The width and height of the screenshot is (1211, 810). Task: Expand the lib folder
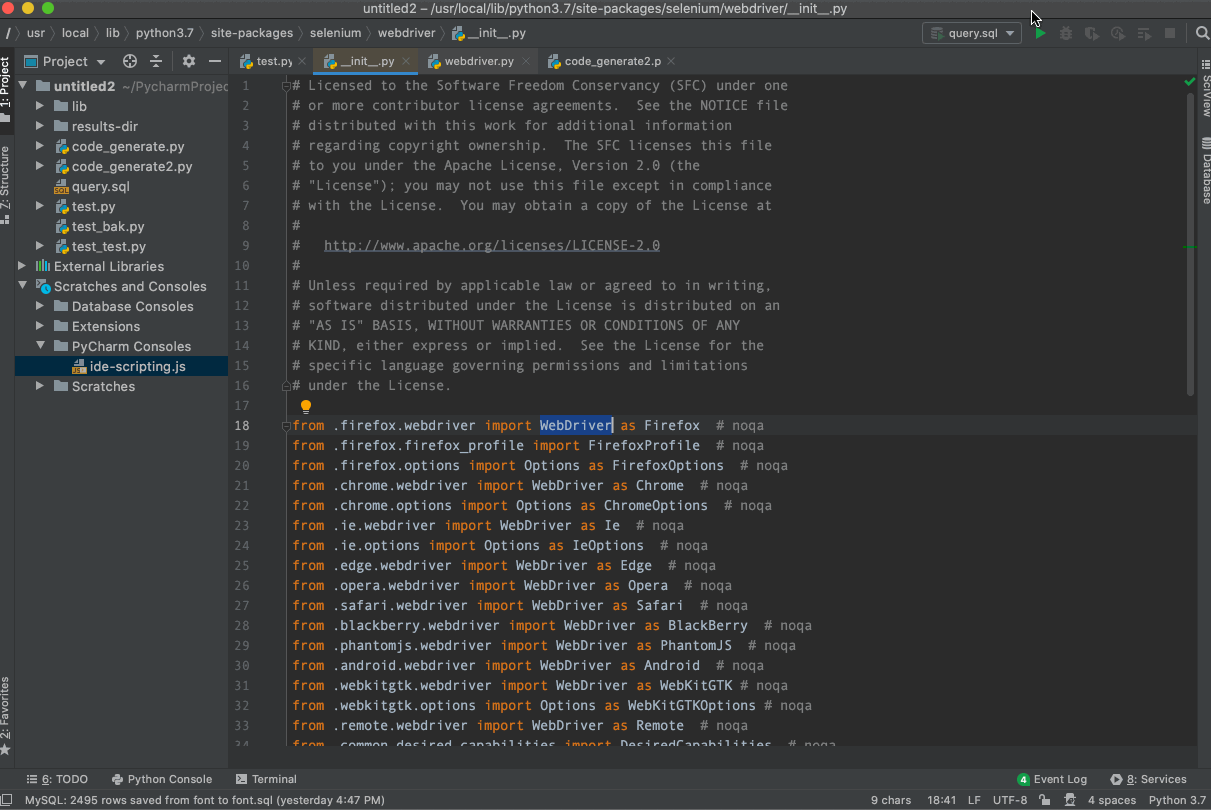coord(40,106)
